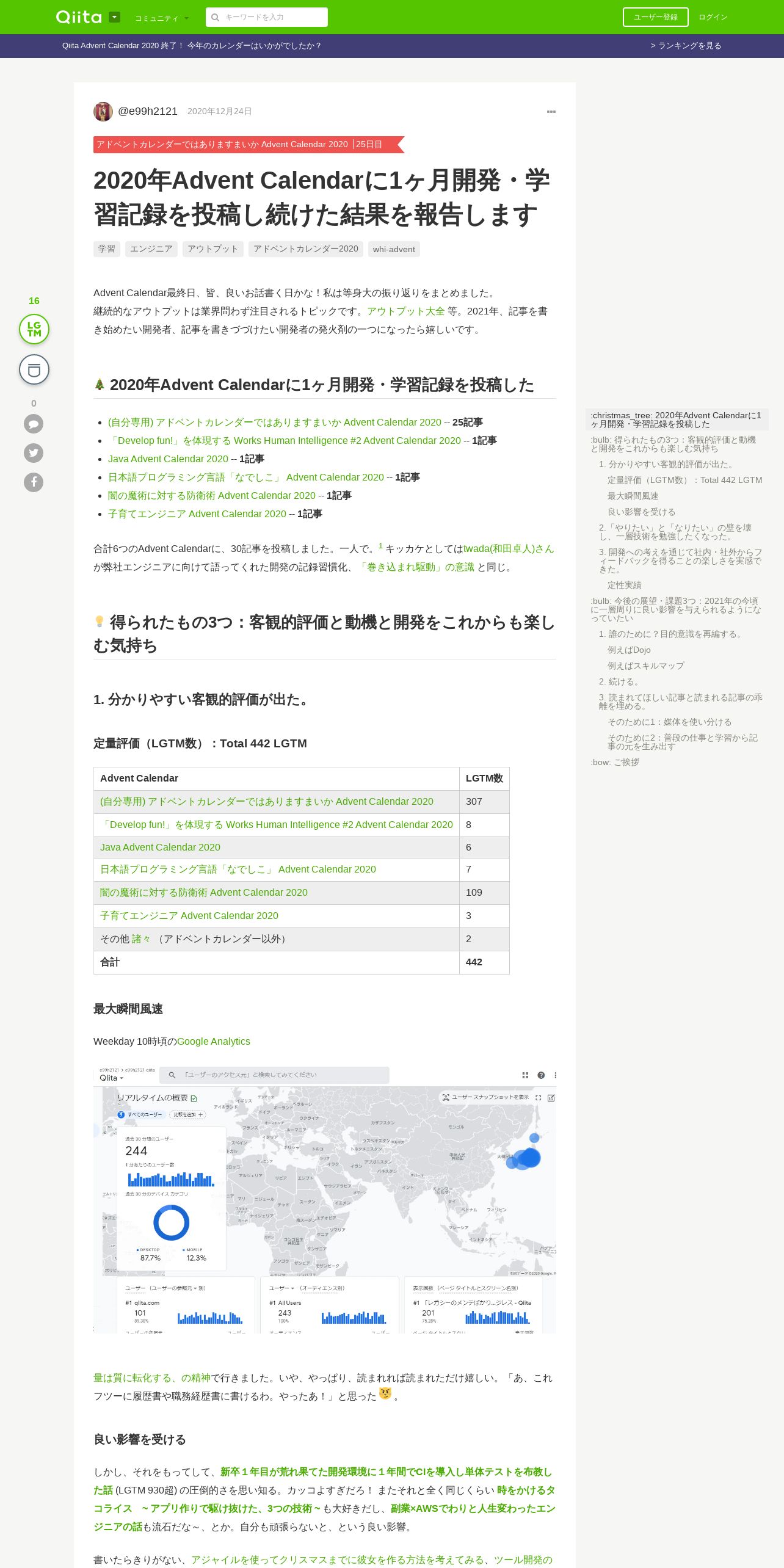Jump to TOC item :christmas_tree: 2020年Advent Calendar
784x1568 pixels.
coord(677,420)
